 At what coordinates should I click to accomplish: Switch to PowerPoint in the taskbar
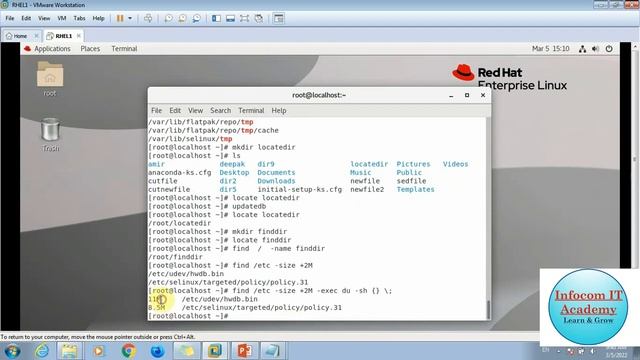[x=244, y=351]
